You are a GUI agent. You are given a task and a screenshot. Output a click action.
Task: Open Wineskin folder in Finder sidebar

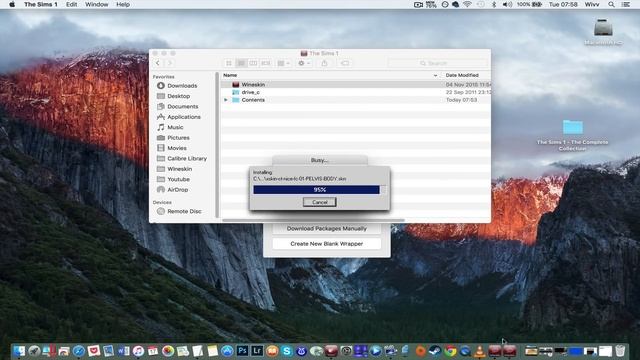click(180, 169)
